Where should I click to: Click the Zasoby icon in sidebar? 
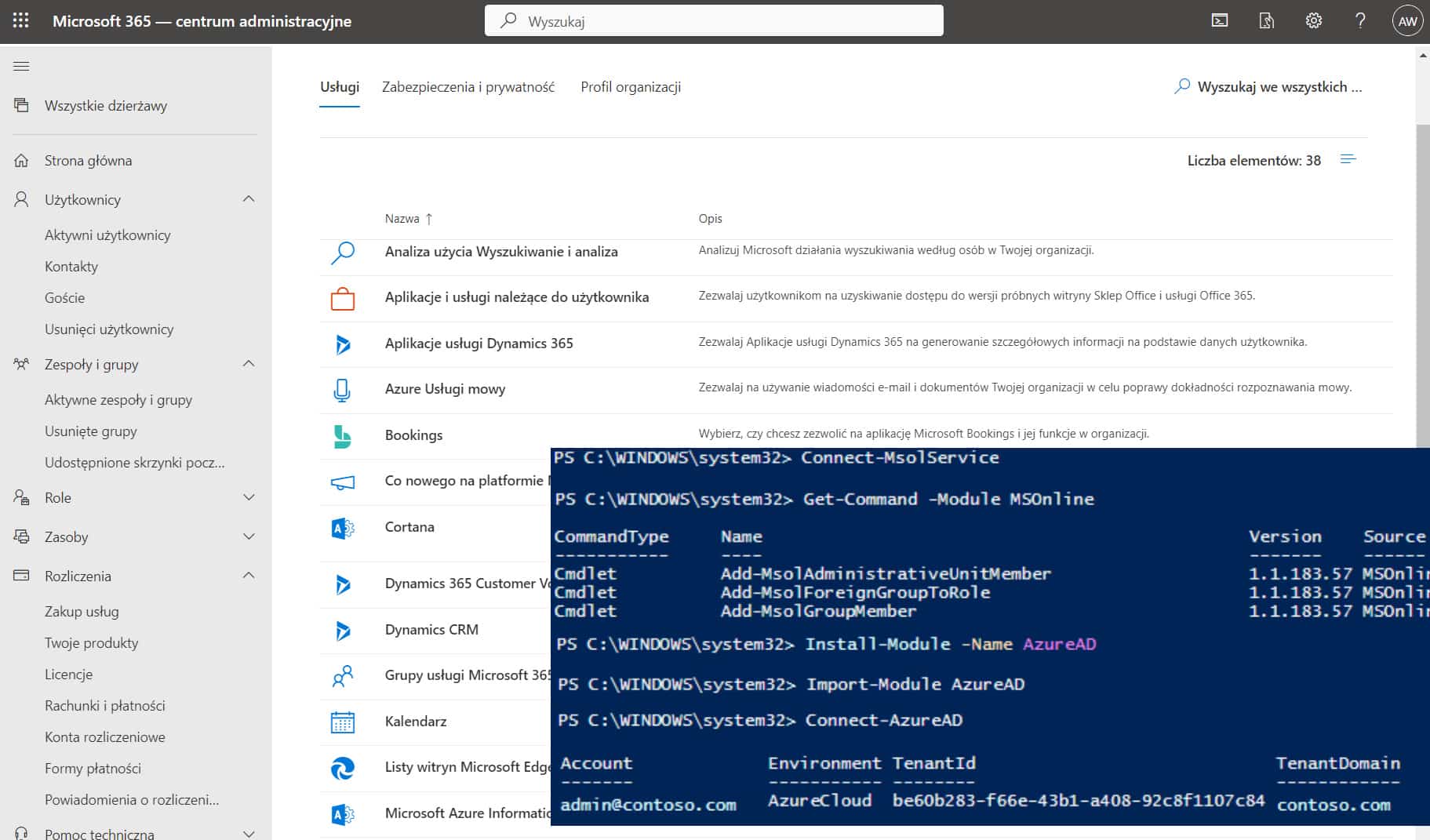click(21, 536)
